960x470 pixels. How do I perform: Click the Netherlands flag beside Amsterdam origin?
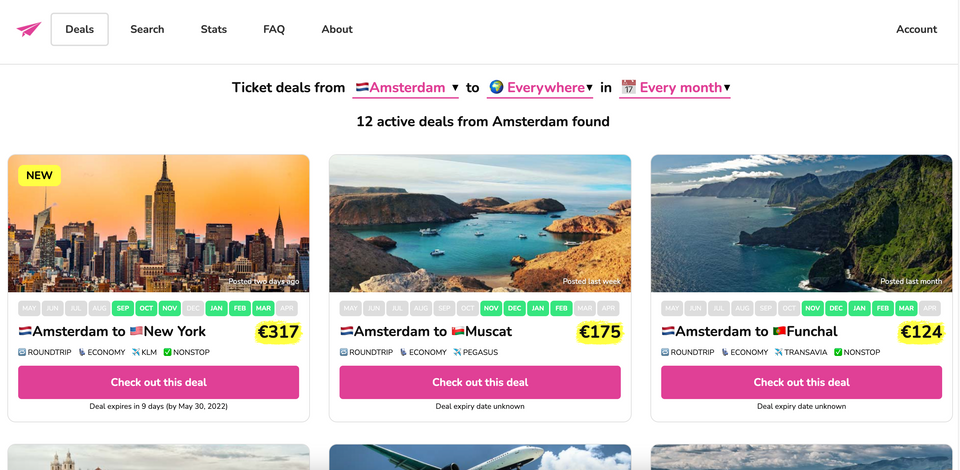[x=362, y=88]
